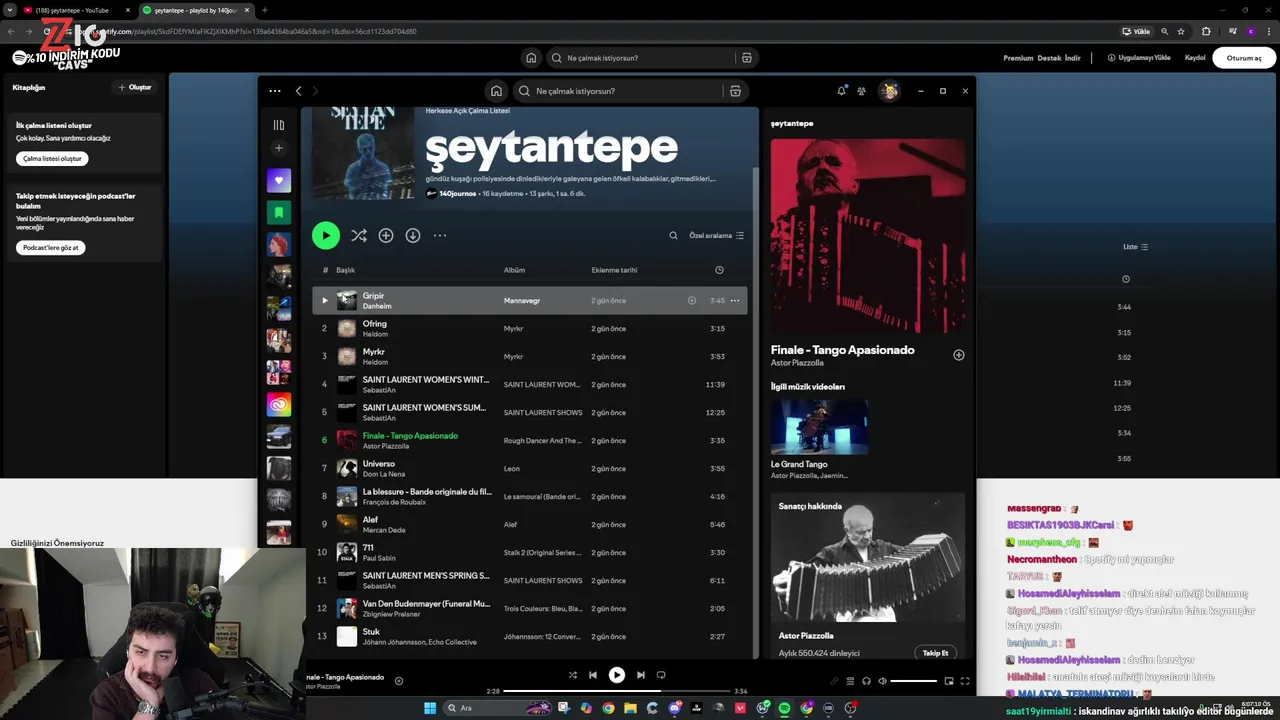Enter full screen with the expand icon
Image resolution: width=1280 pixels, height=720 pixels.
point(965,681)
